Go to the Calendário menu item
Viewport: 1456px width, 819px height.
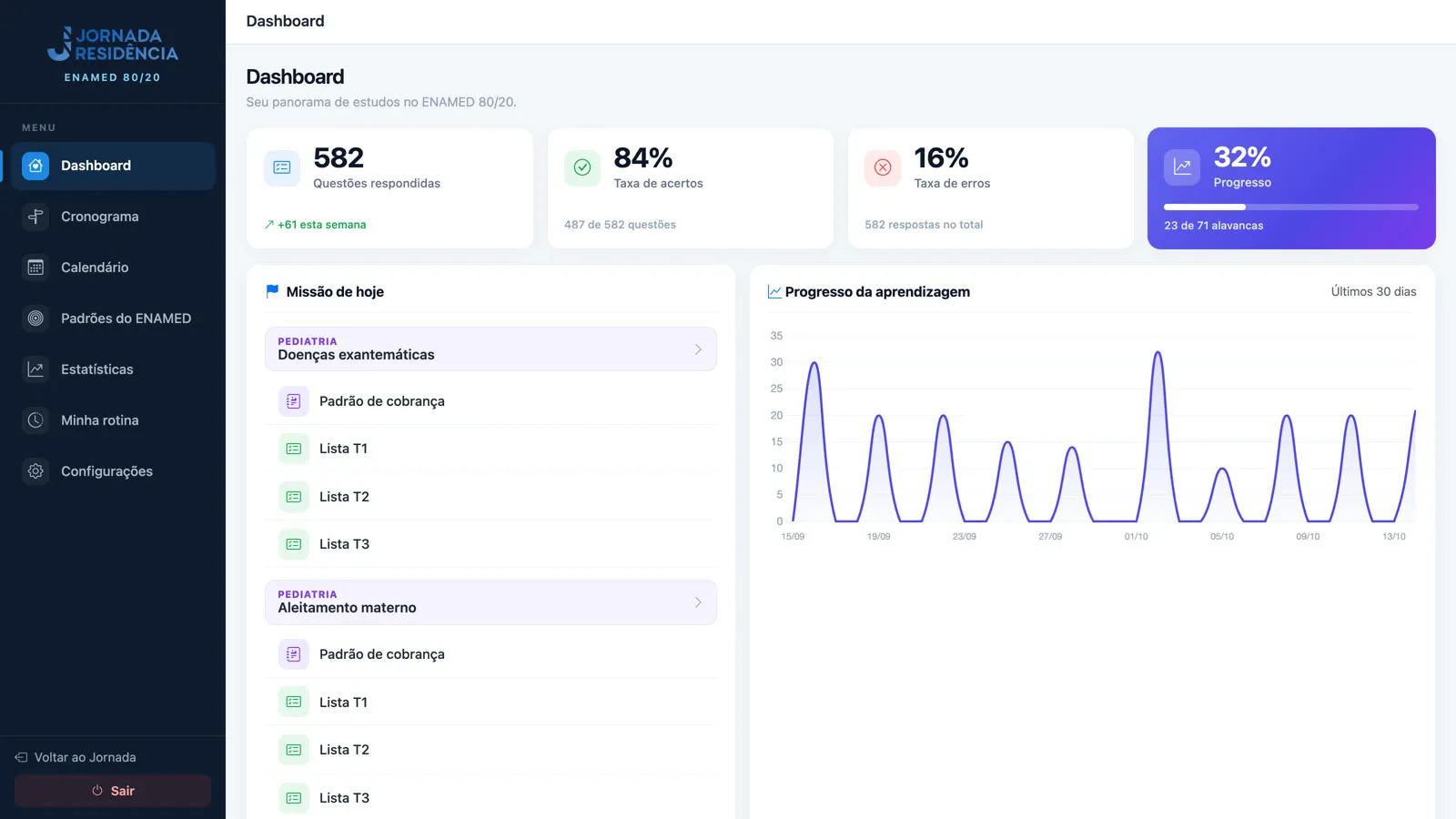[x=113, y=268]
